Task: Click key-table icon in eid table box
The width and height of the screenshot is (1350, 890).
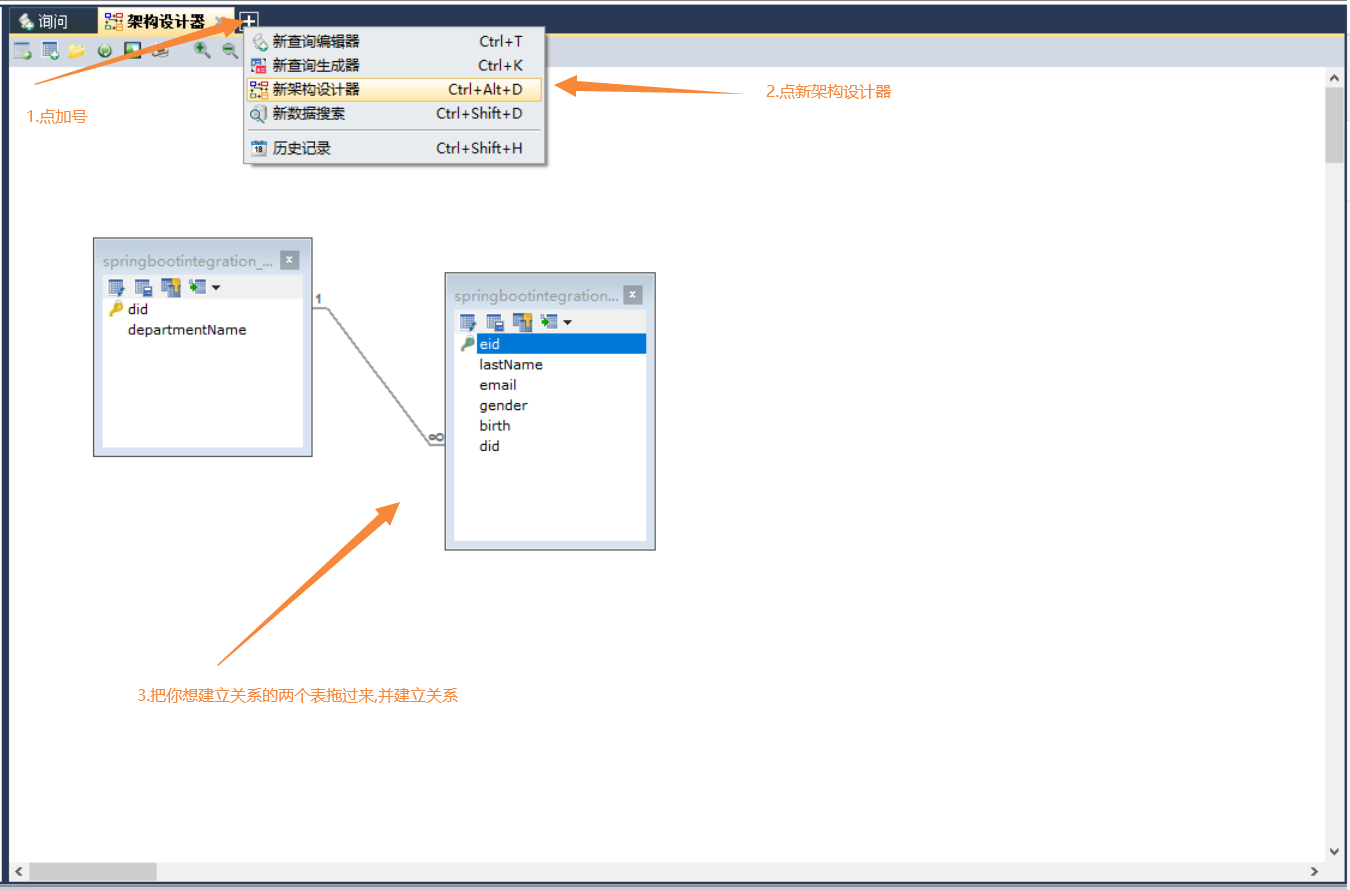Action: point(522,322)
